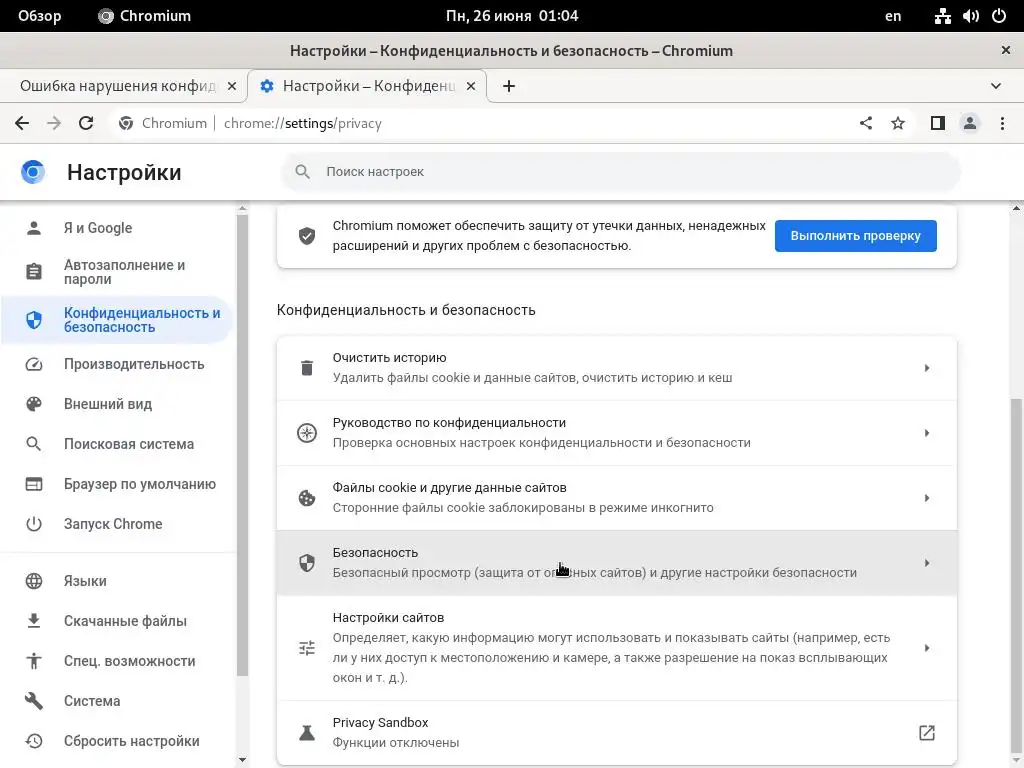Open the side panel icon
1024x768 pixels.
pyautogui.click(x=937, y=123)
